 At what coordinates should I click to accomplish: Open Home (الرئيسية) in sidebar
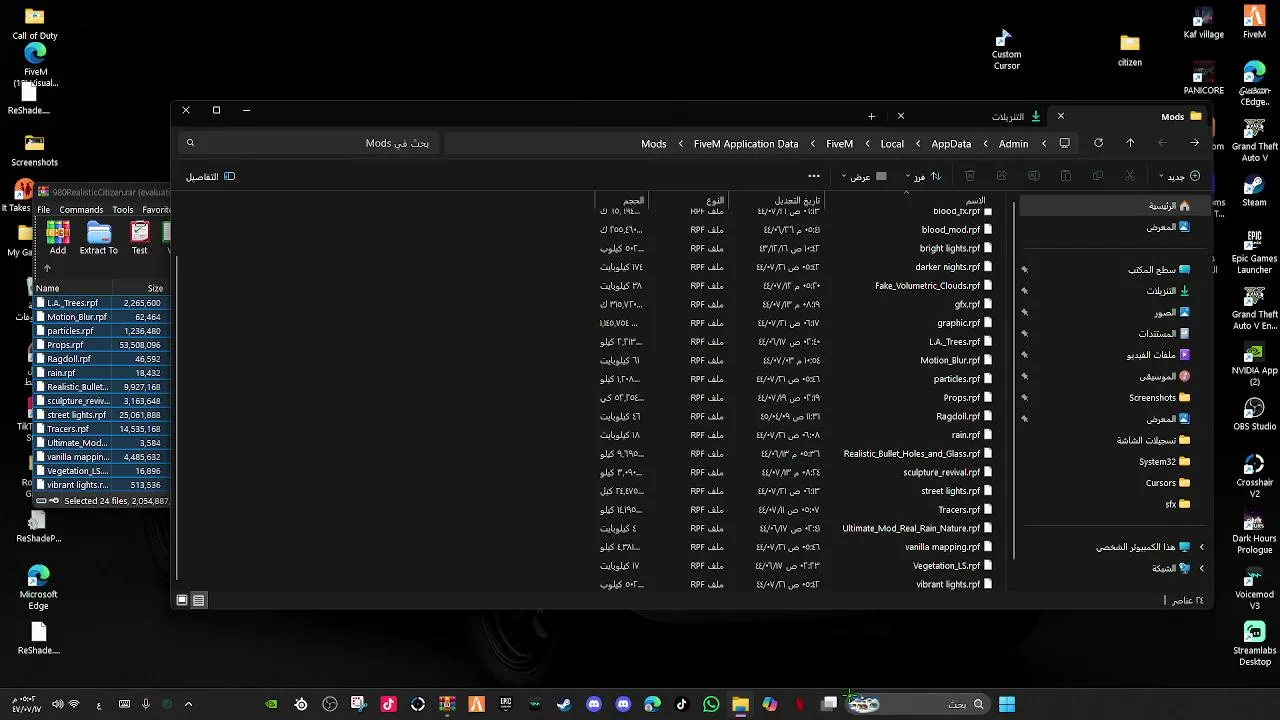point(1116,205)
